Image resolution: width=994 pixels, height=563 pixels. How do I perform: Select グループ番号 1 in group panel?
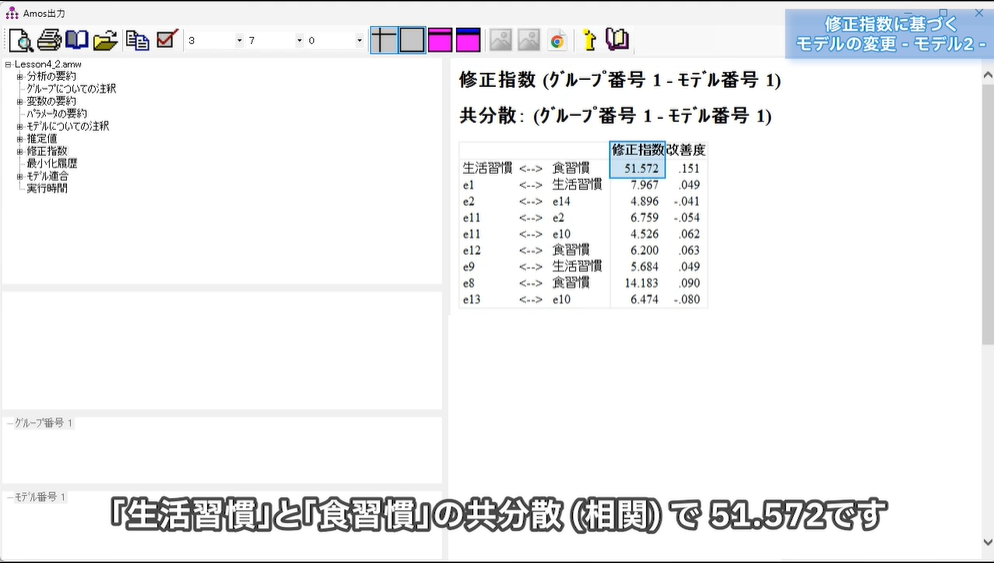(43, 423)
